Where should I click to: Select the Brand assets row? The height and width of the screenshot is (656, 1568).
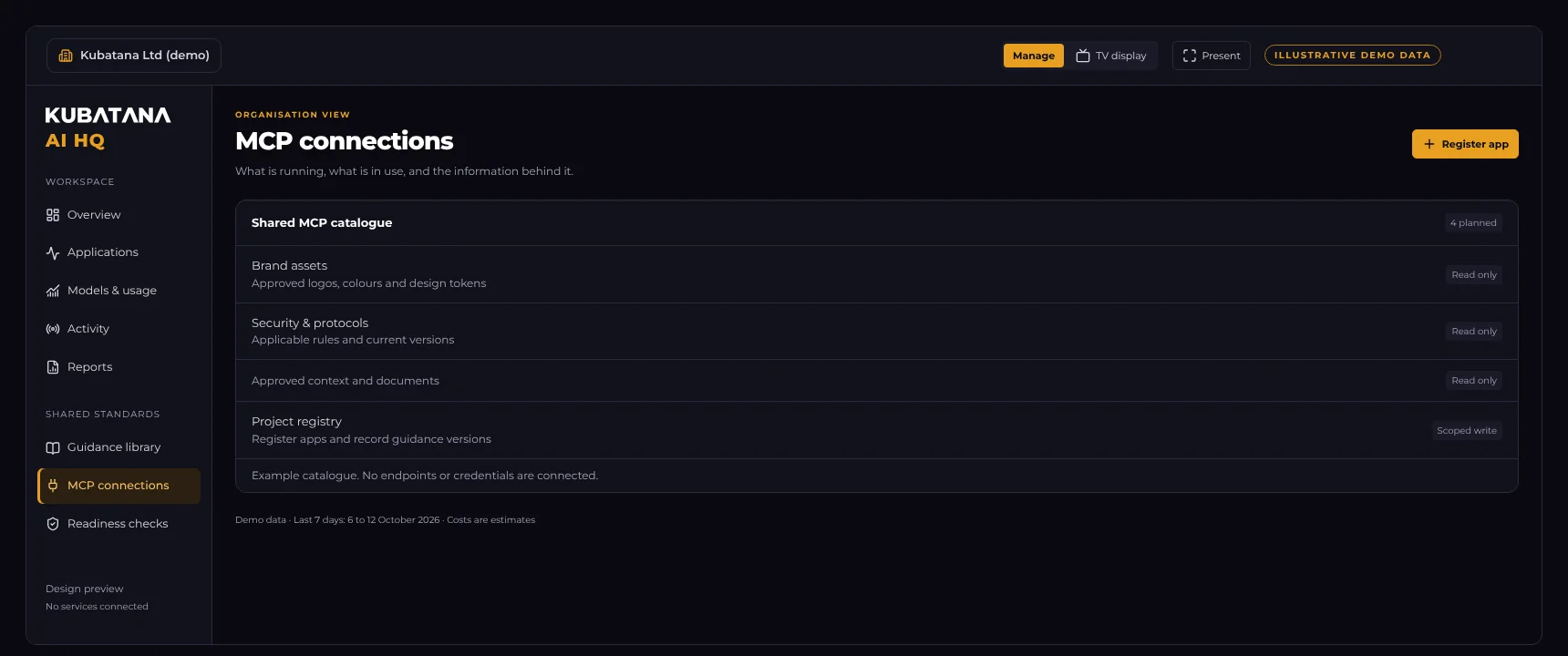(x=877, y=274)
